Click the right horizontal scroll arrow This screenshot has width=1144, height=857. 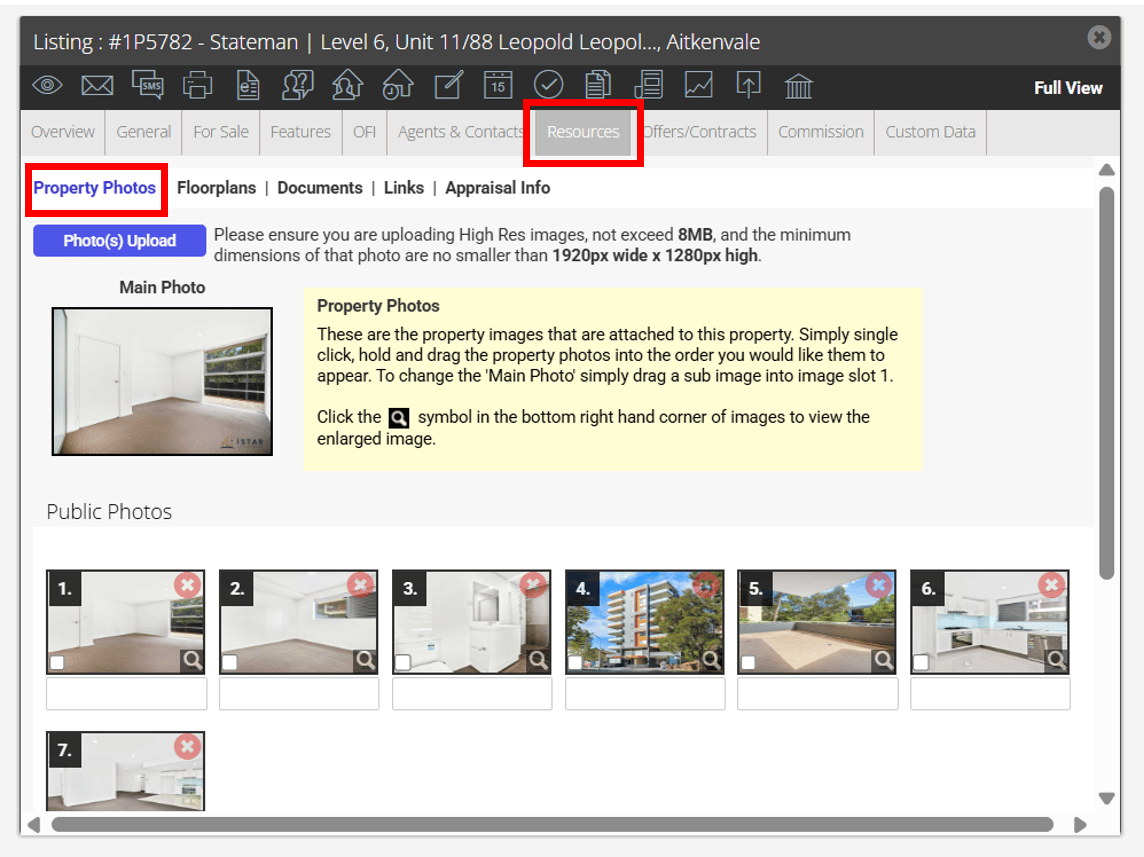coord(1081,825)
